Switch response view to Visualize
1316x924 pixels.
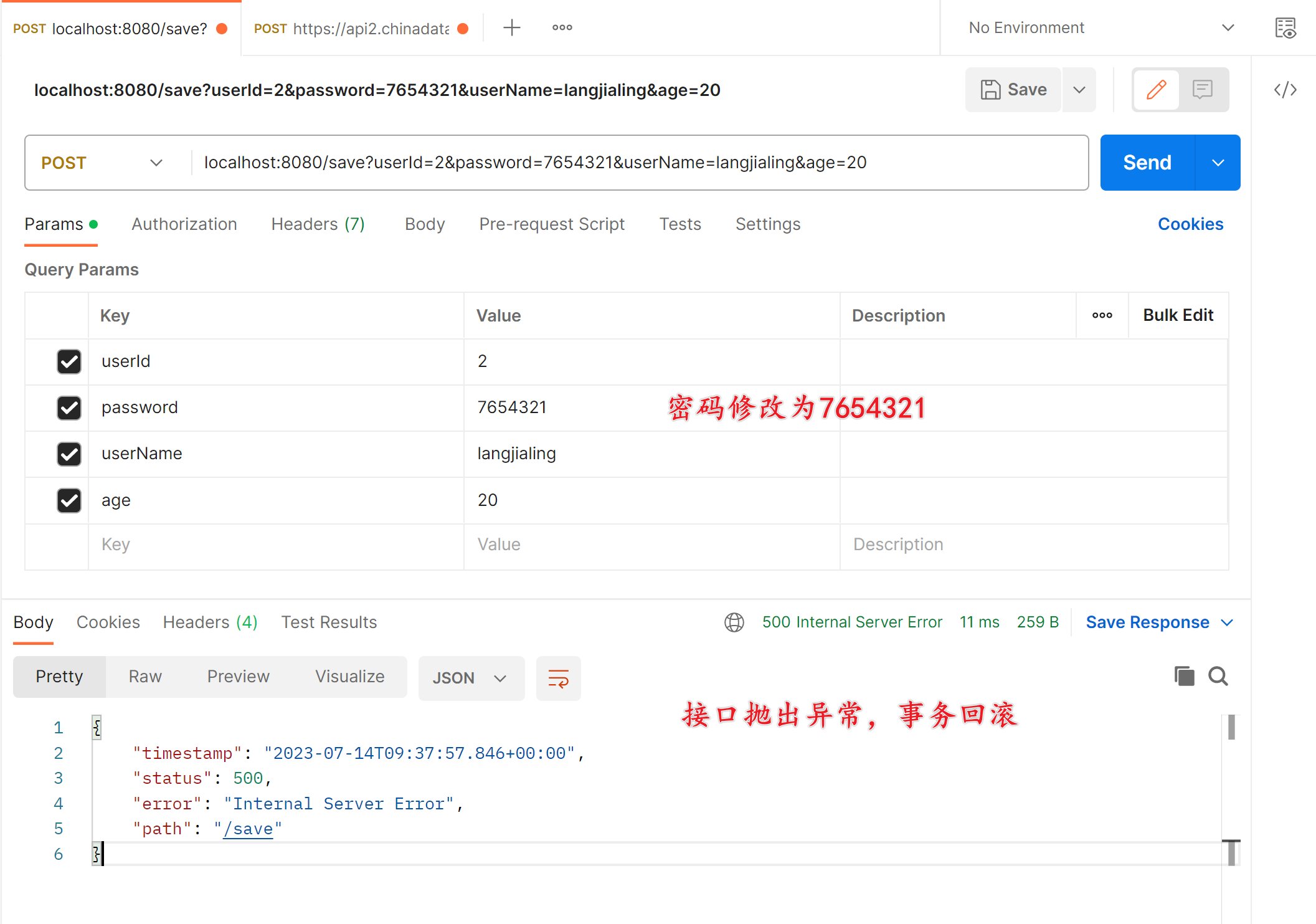[349, 677]
